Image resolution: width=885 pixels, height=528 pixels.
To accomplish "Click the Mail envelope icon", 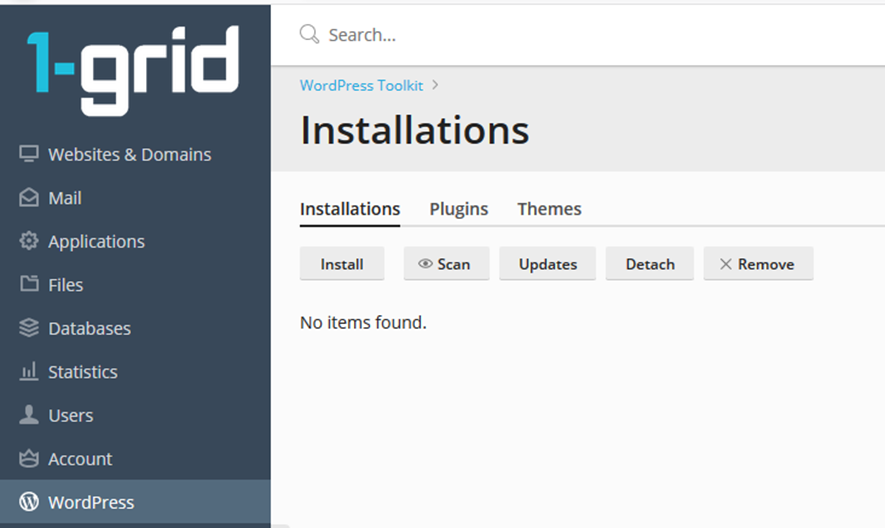I will click(x=29, y=198).
